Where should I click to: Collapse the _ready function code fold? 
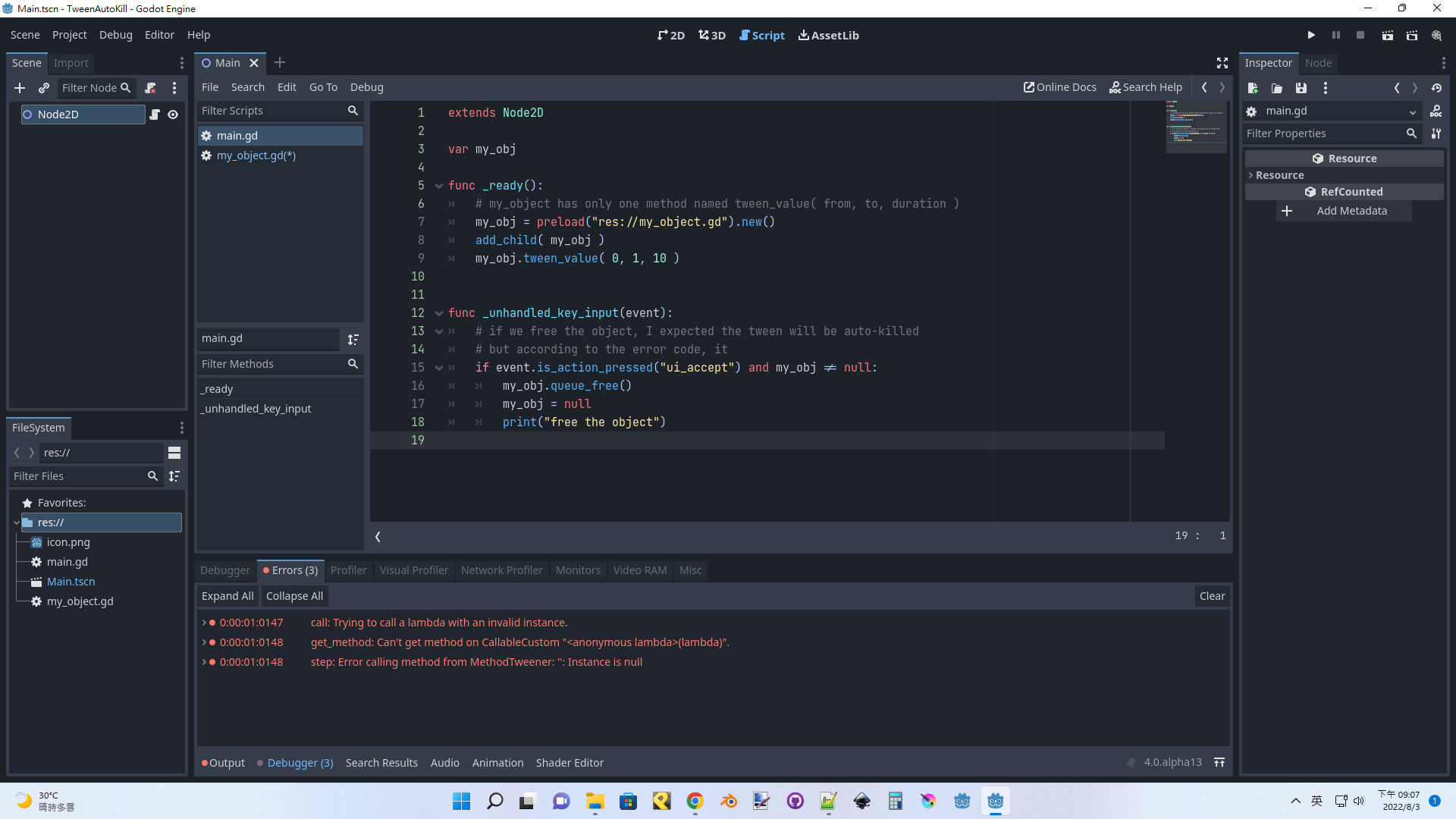point(439,186)
